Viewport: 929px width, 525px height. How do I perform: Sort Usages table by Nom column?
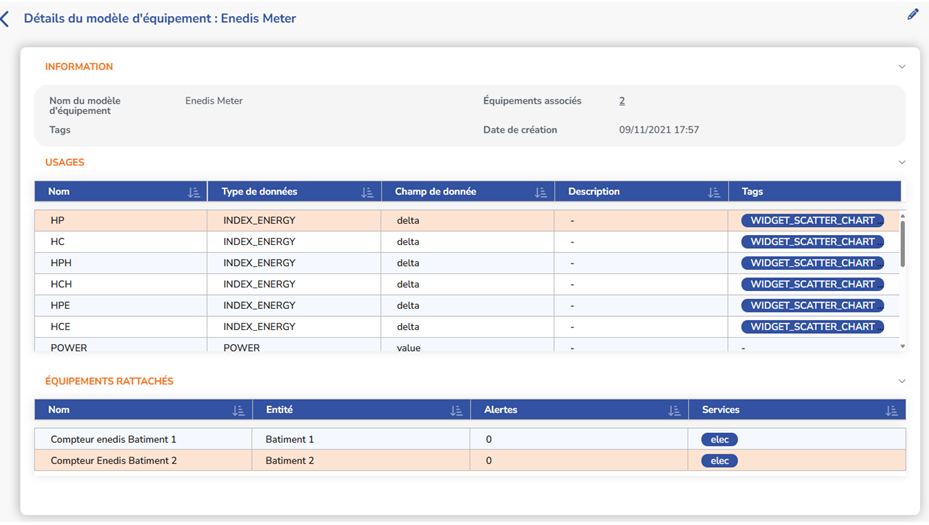pos(194,192)
